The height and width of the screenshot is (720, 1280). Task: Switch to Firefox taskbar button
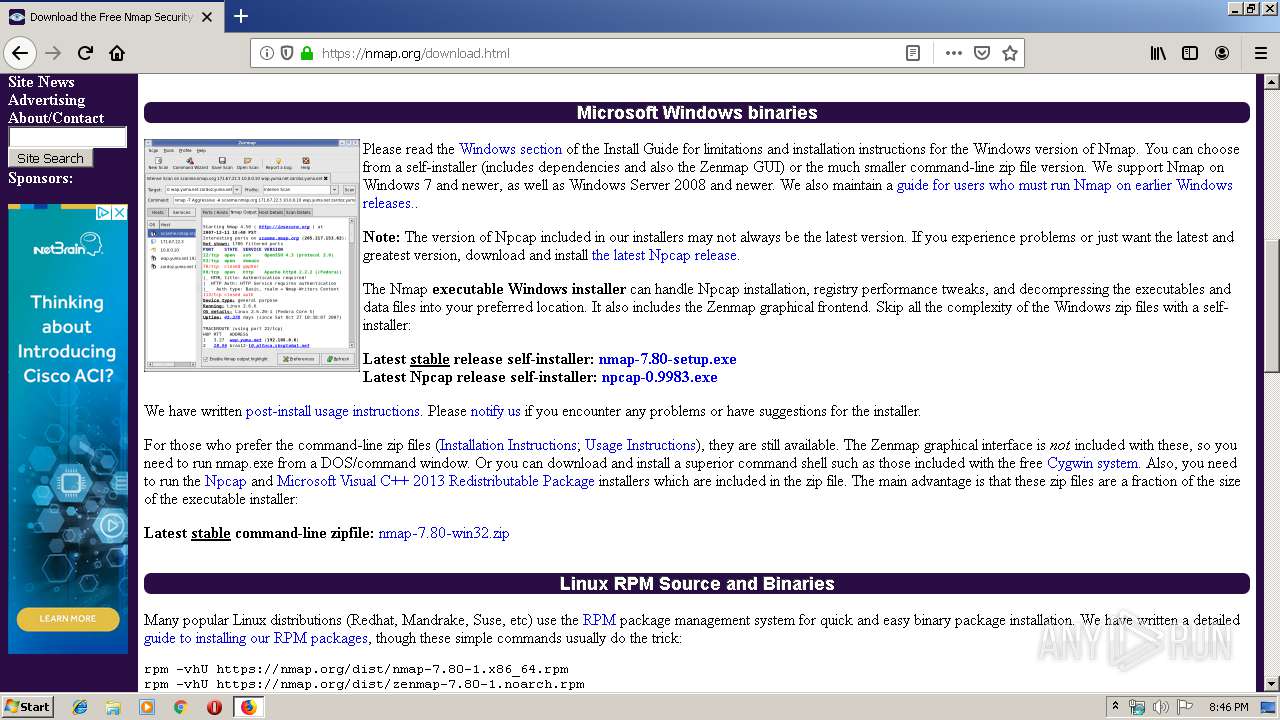tap(248, 707)
